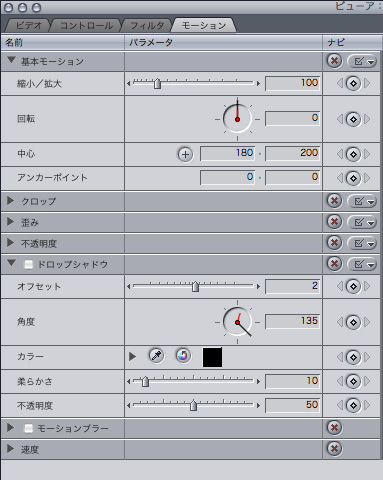Image resolution: width=383 pixels, height=480 pixels.
Task: Go to the next keyframe for 角度
Action: point(367,322)
